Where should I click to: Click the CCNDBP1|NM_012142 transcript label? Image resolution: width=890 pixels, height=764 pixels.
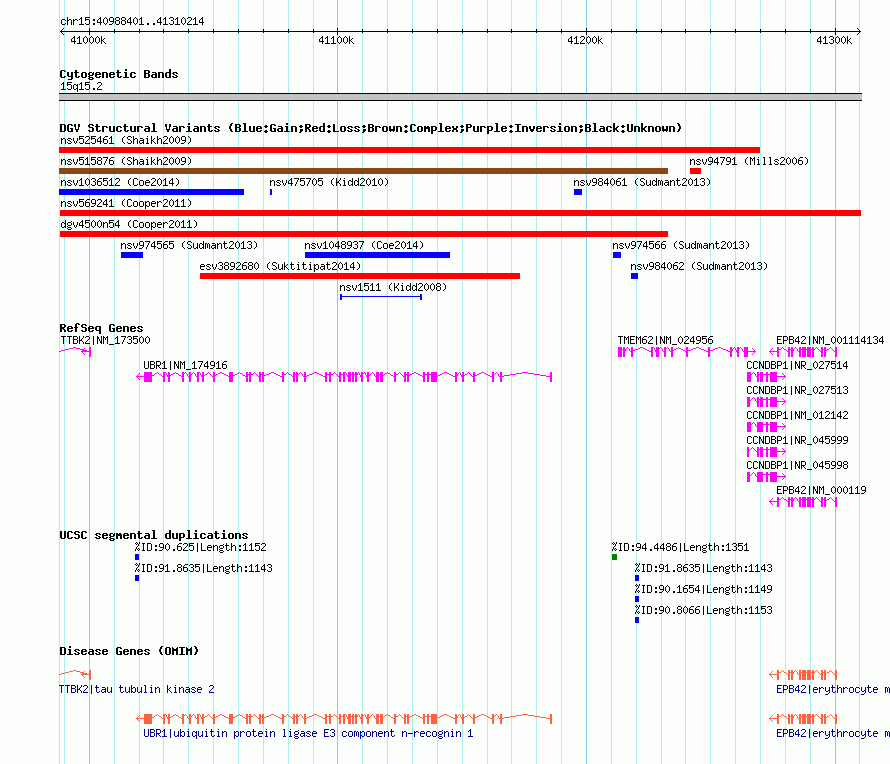point(797,415)
